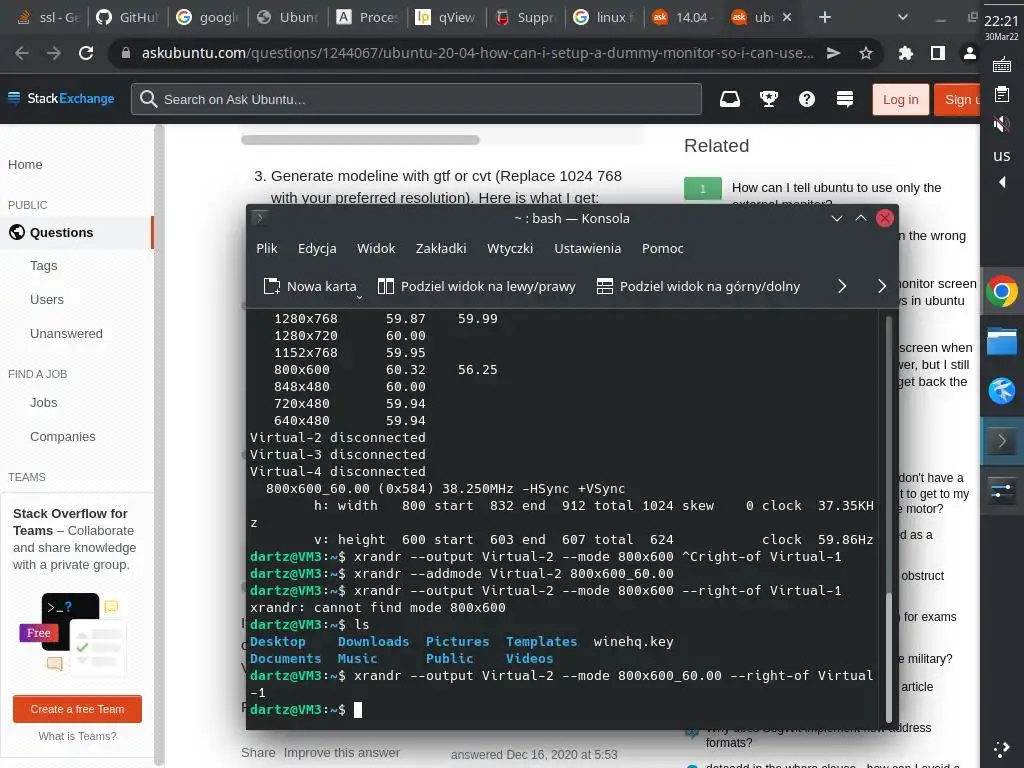The width and height of the screenshot is (1024, 768).
Task: Open Widok menu in Konsola
Action: click(x=376, y=248)
